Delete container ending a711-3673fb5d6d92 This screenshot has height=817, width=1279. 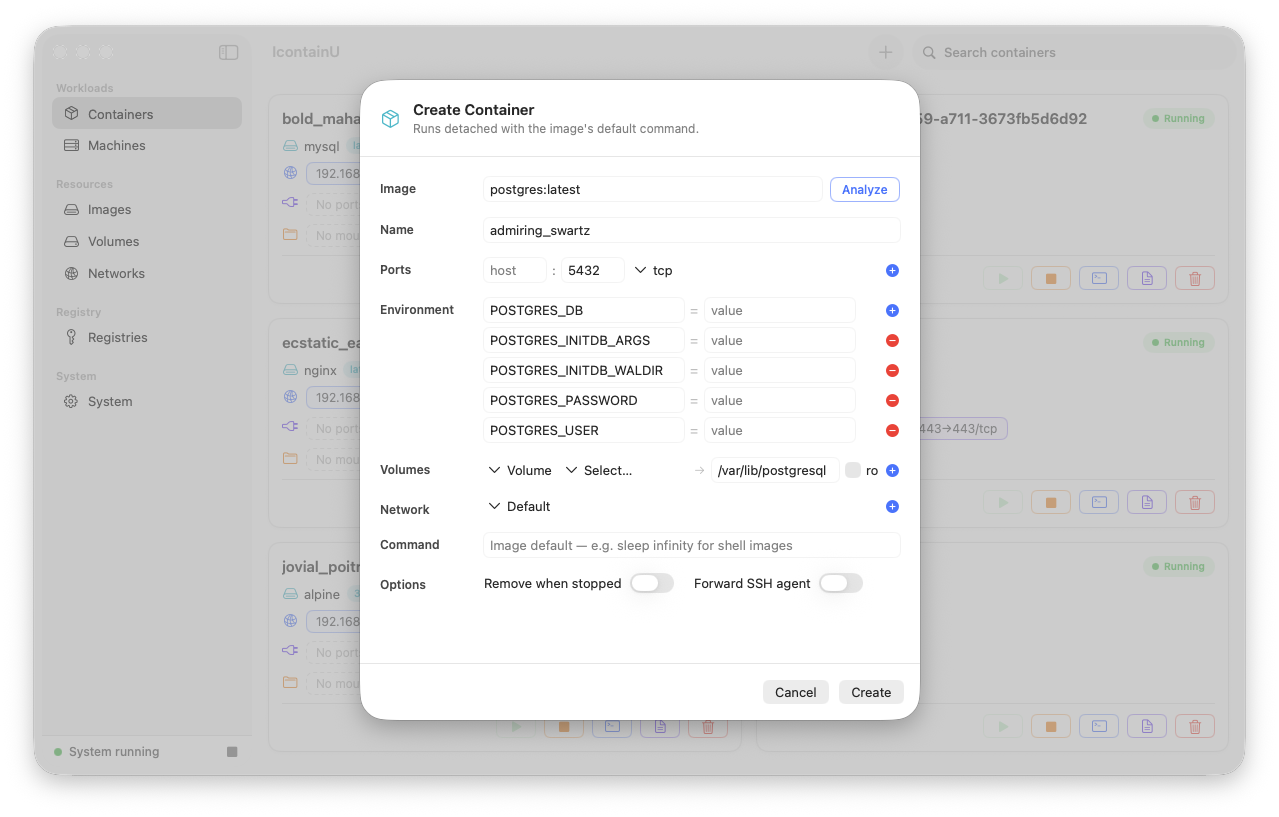tap(1195, 279)
